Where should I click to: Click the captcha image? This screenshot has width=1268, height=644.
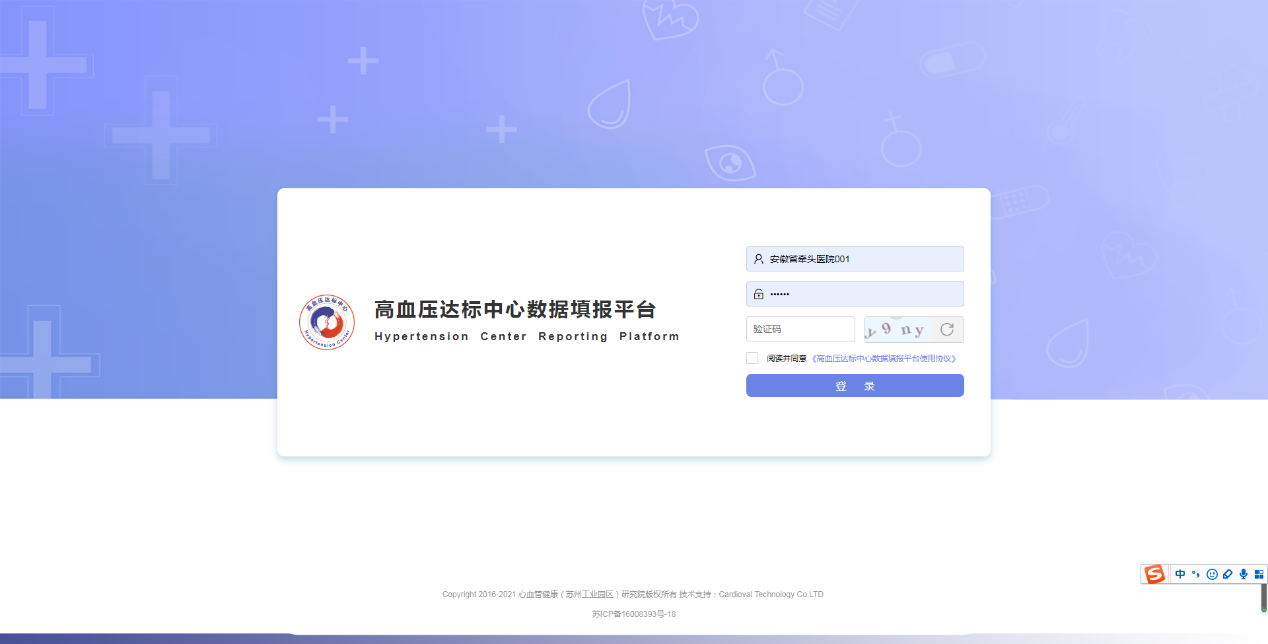click(x=897, y=329)
